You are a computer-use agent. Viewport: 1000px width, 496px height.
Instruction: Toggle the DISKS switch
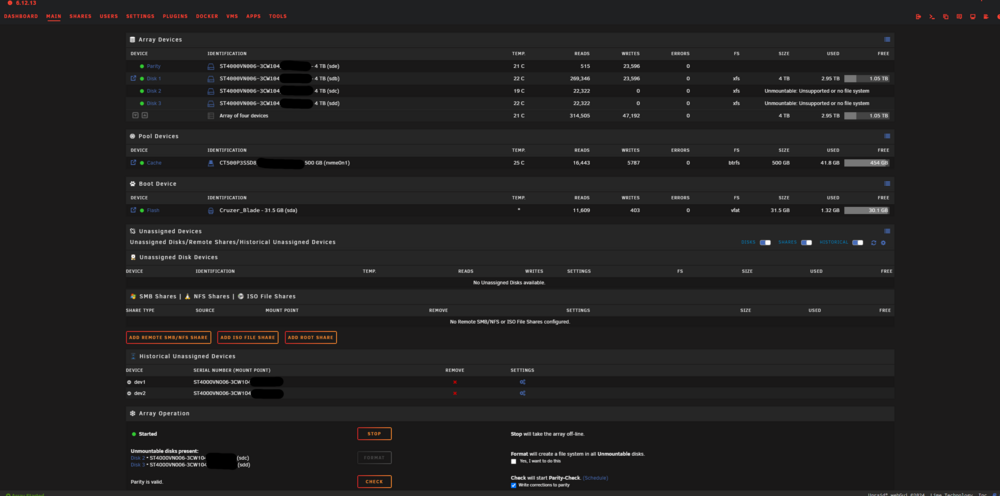765,242
